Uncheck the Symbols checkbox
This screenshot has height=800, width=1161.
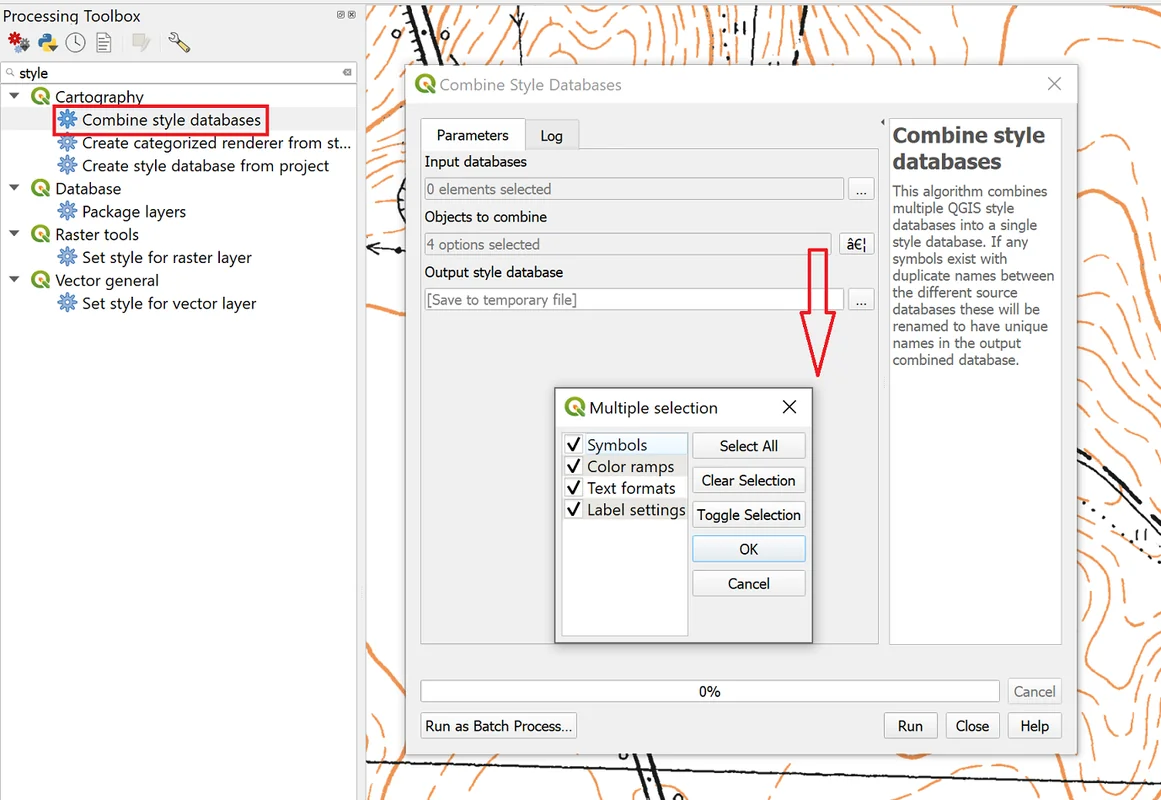(x=574, y=445)
